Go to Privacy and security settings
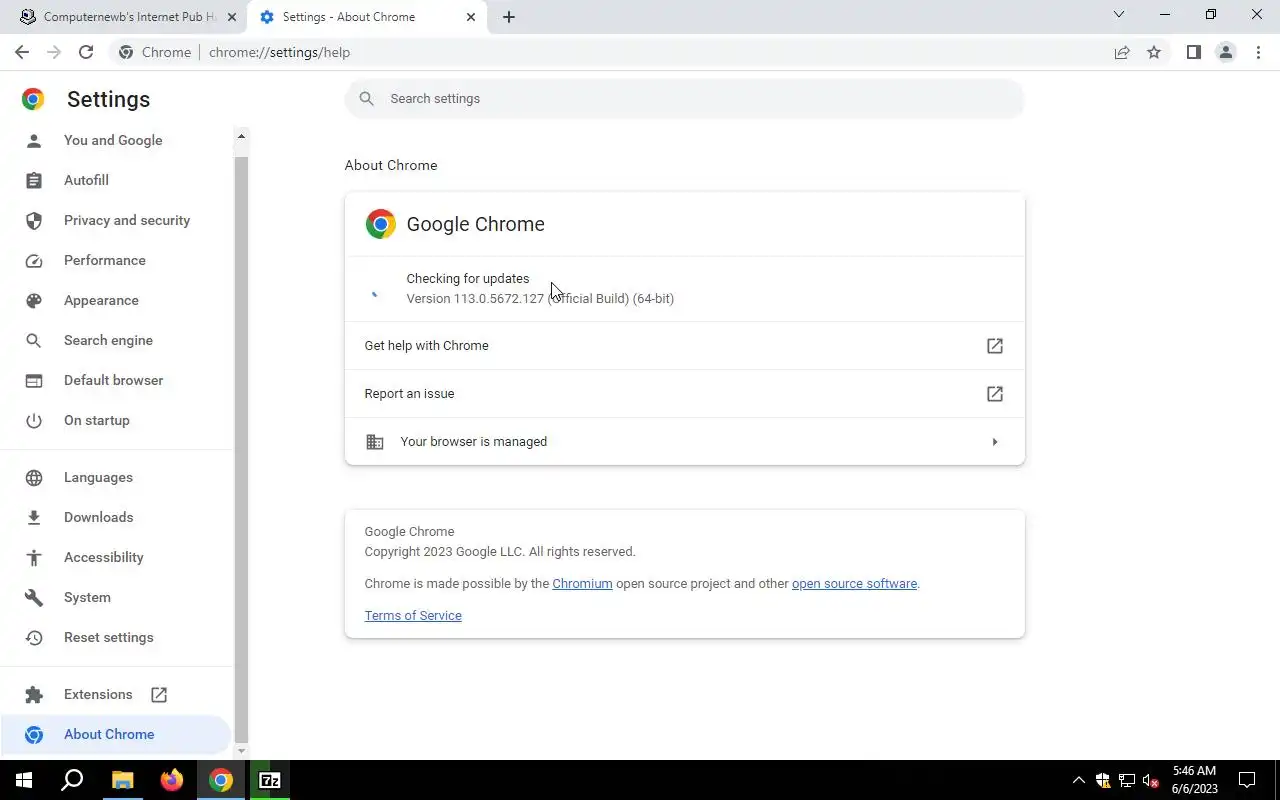Viewport: 1280px width, 800px height. point(127,220)
